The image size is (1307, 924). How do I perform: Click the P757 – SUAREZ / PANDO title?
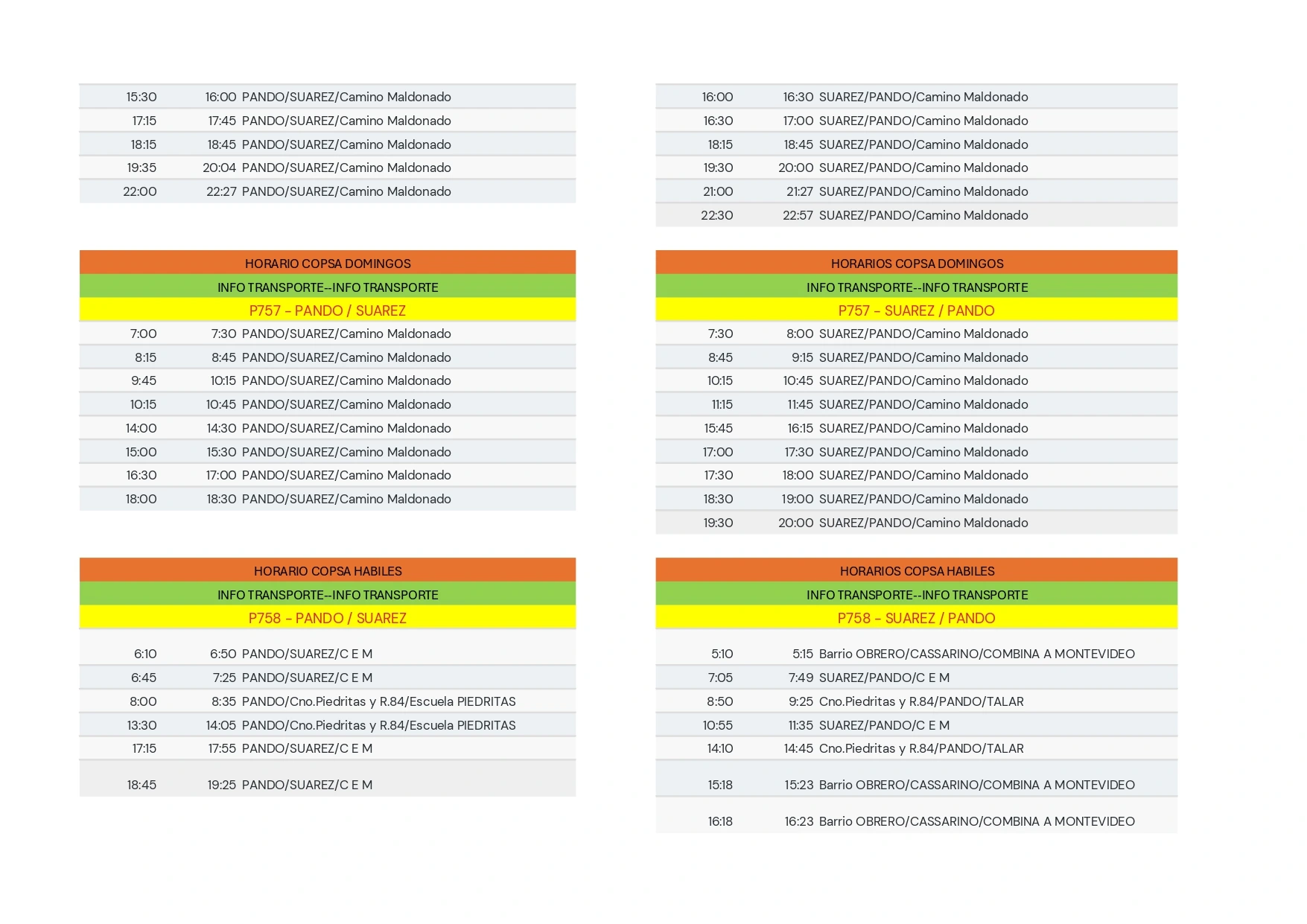click(917, 310)
